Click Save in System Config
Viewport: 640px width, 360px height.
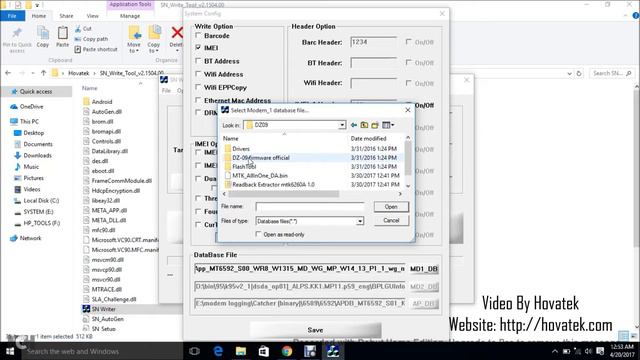pyautogui.click(x=315, y=330)
